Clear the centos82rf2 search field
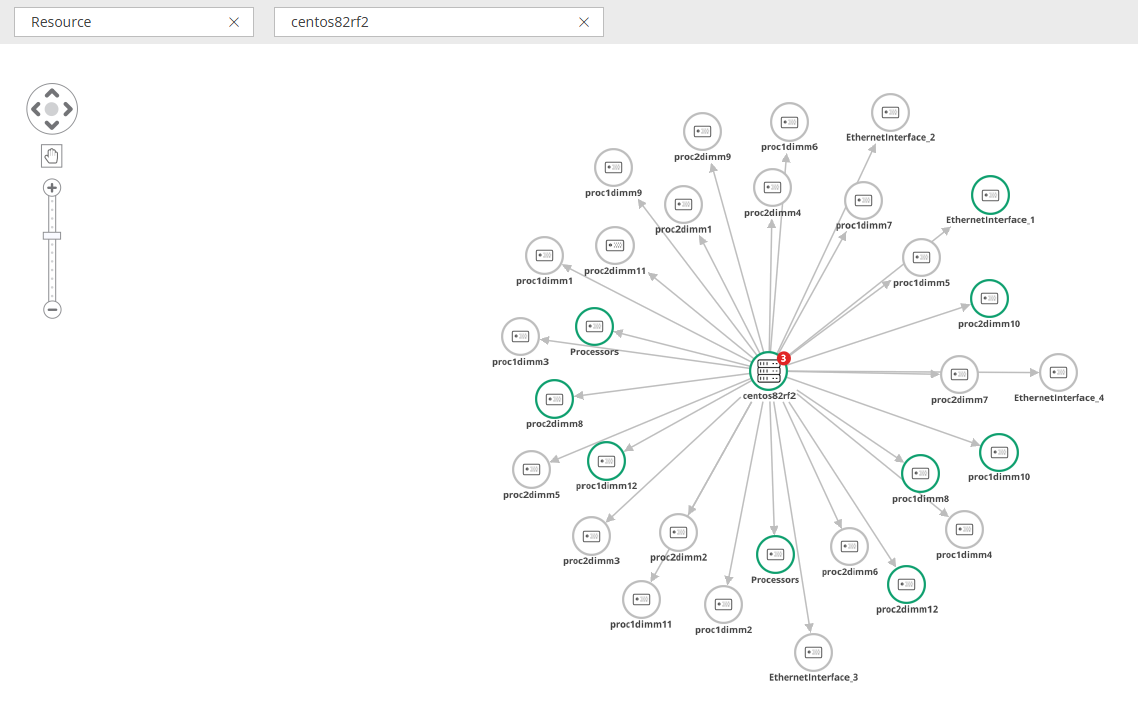This screenshot has height=709, width=1138. pos(584,22)
